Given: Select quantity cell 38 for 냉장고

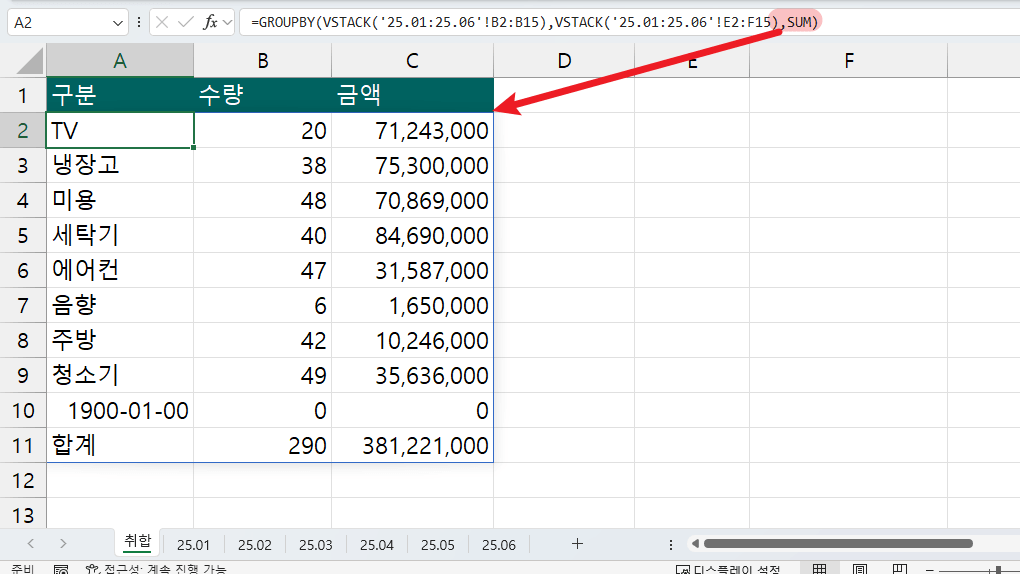Looking at the screenshot, I should click(262, 165).
